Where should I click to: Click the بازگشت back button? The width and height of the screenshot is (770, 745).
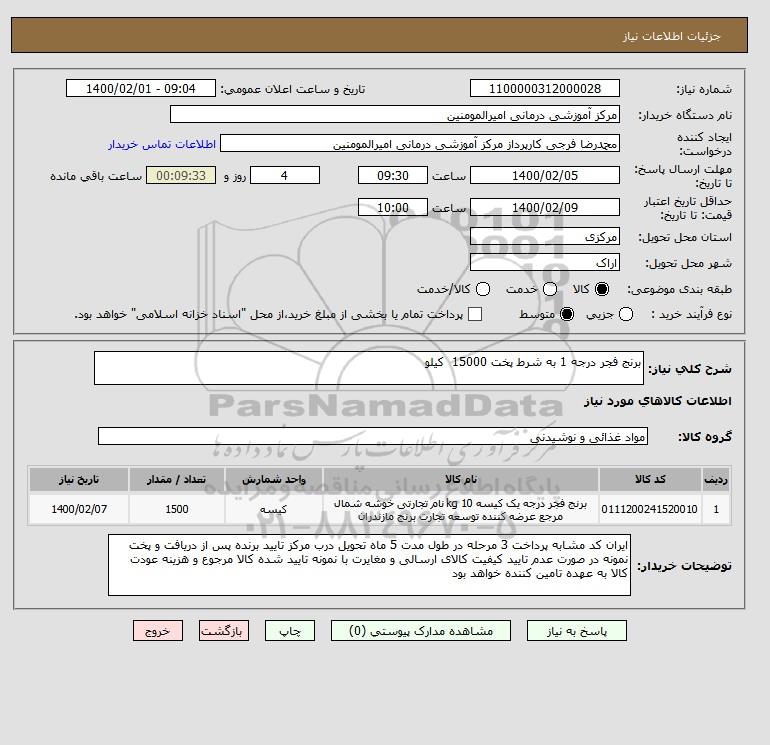[x=224, y=631]
